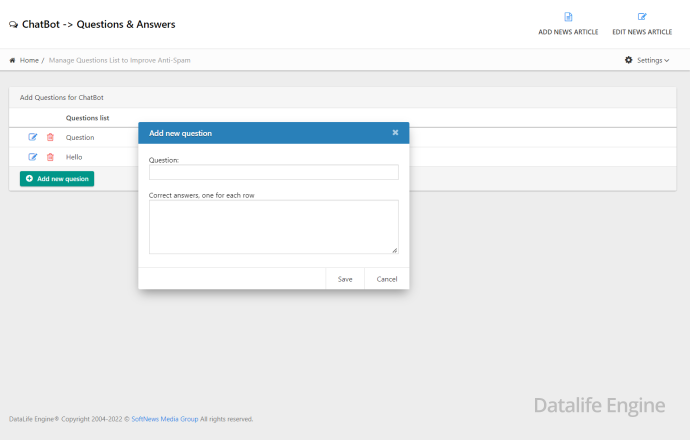Cancel the new question dialog
The image size is (690, 440).
point(387,279)
